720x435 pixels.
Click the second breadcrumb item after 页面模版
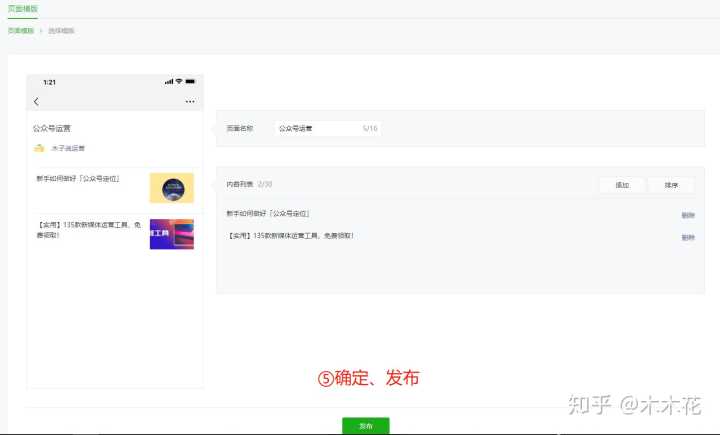click(x=61, y=31)
